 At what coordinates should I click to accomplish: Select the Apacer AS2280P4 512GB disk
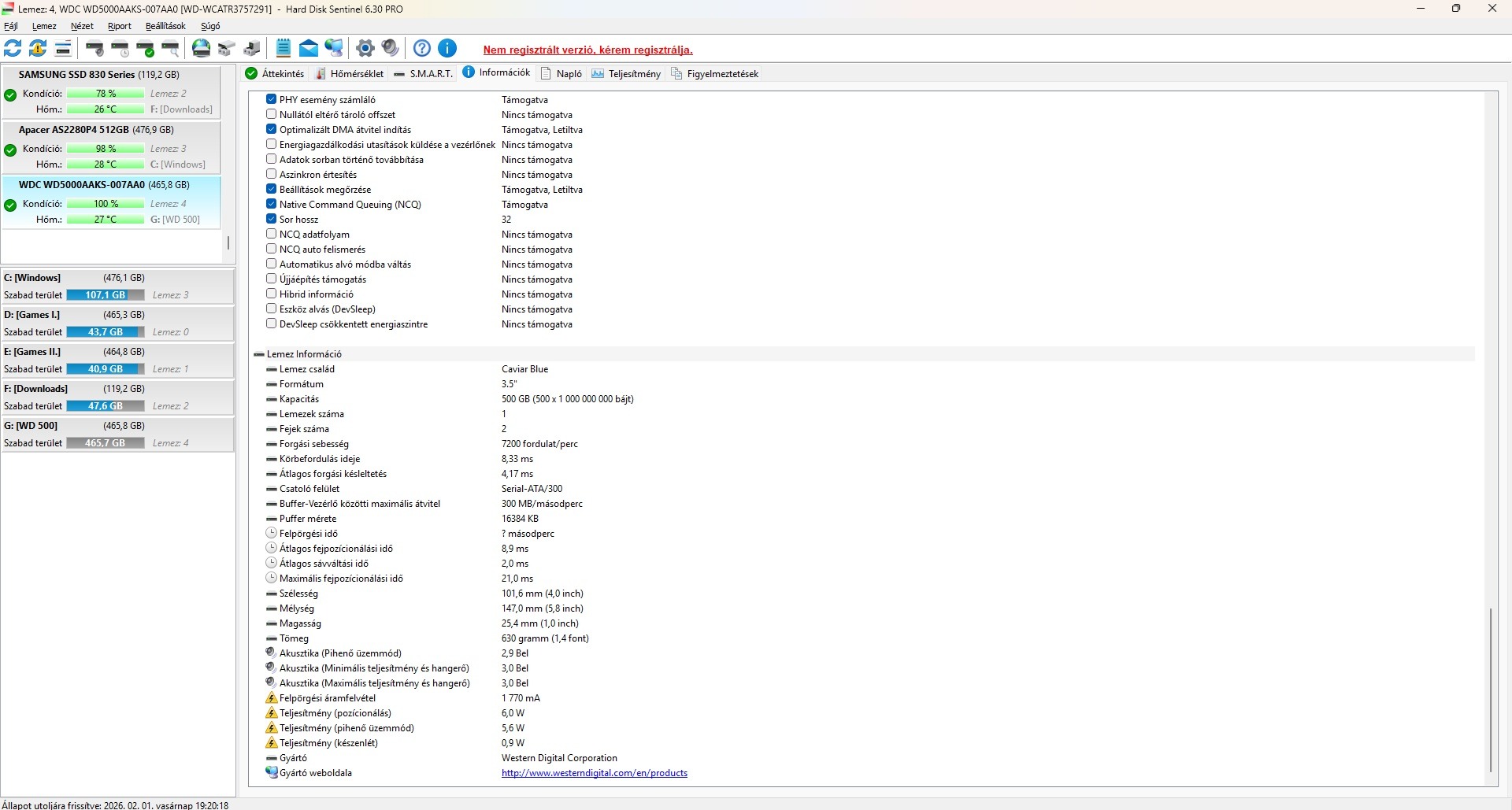coord(111,147)
